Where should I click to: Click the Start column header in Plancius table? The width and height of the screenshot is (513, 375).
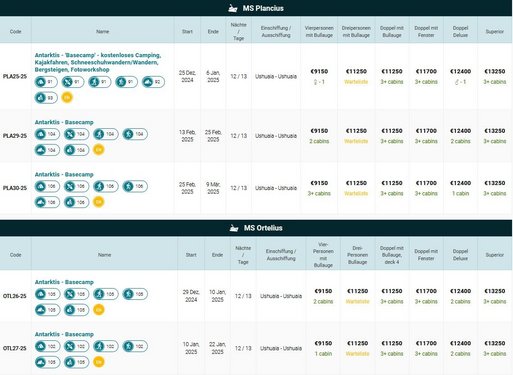point(187,32)
